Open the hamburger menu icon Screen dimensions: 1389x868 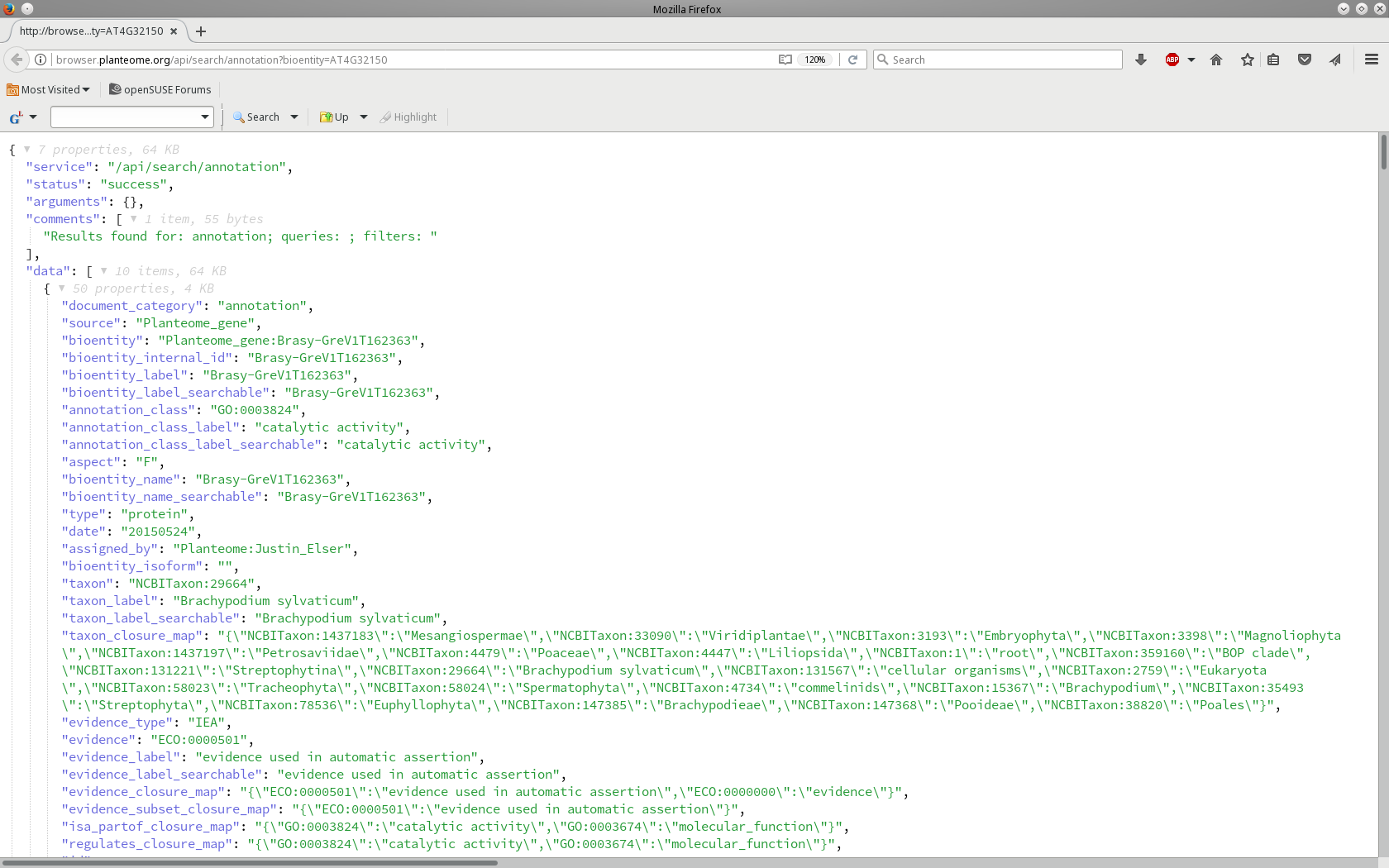click(1371, 60)
